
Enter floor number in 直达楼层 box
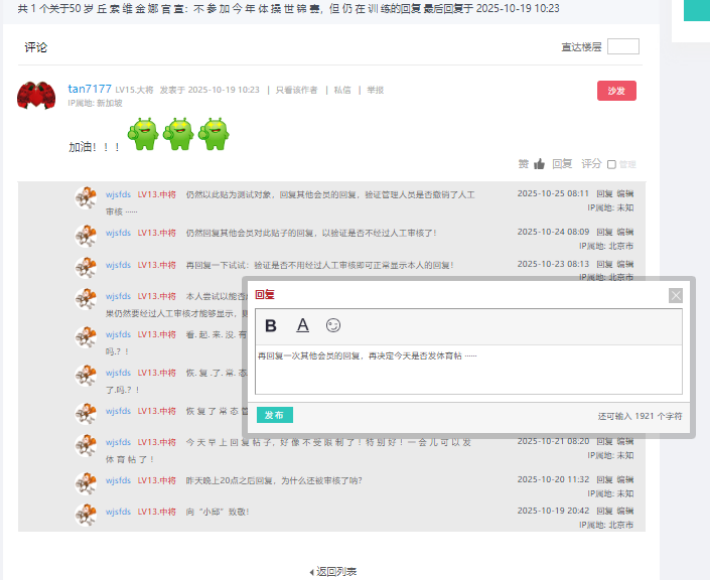click(x=623, y=47)
